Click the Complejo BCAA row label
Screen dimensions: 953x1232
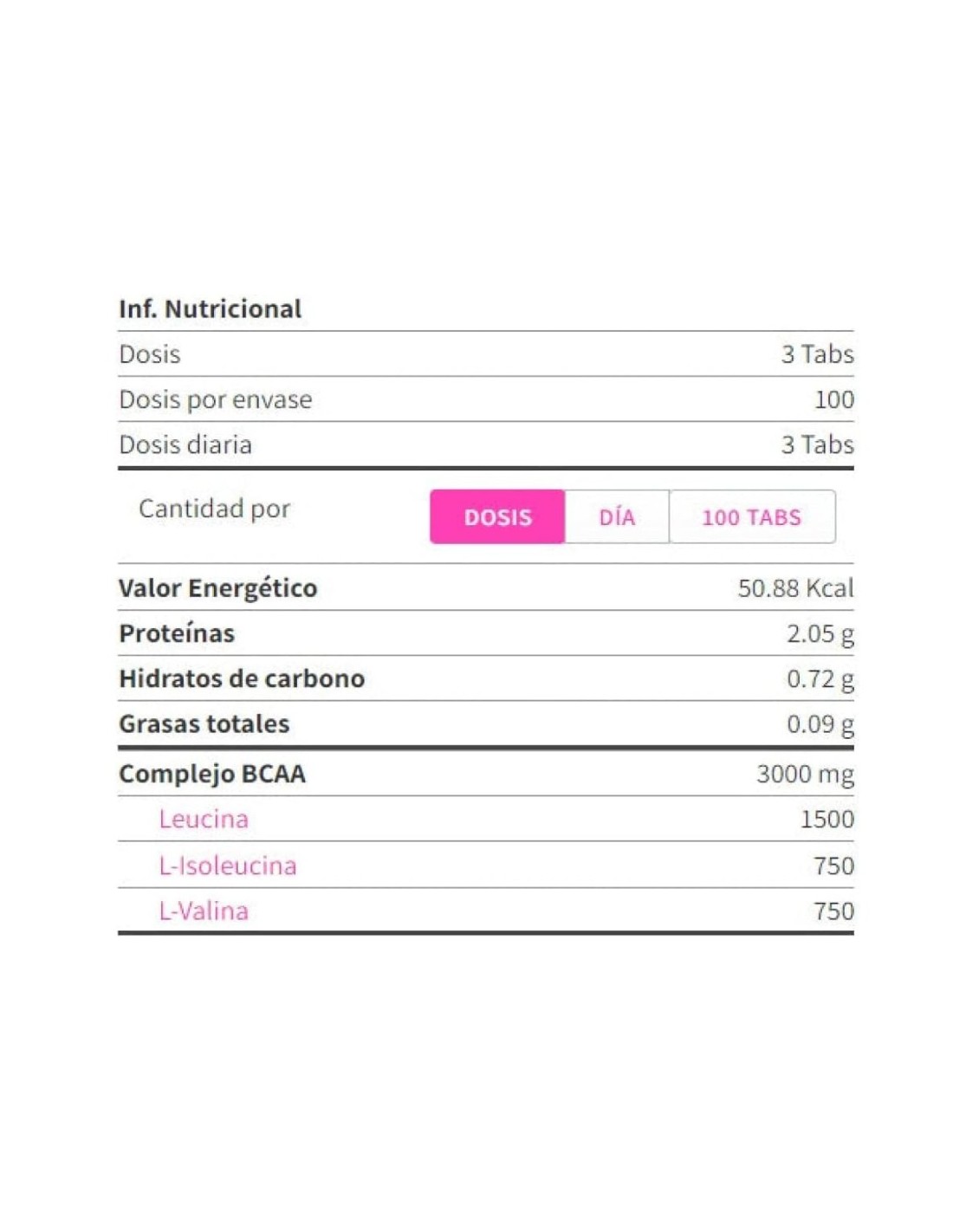[x=212, y=774]
